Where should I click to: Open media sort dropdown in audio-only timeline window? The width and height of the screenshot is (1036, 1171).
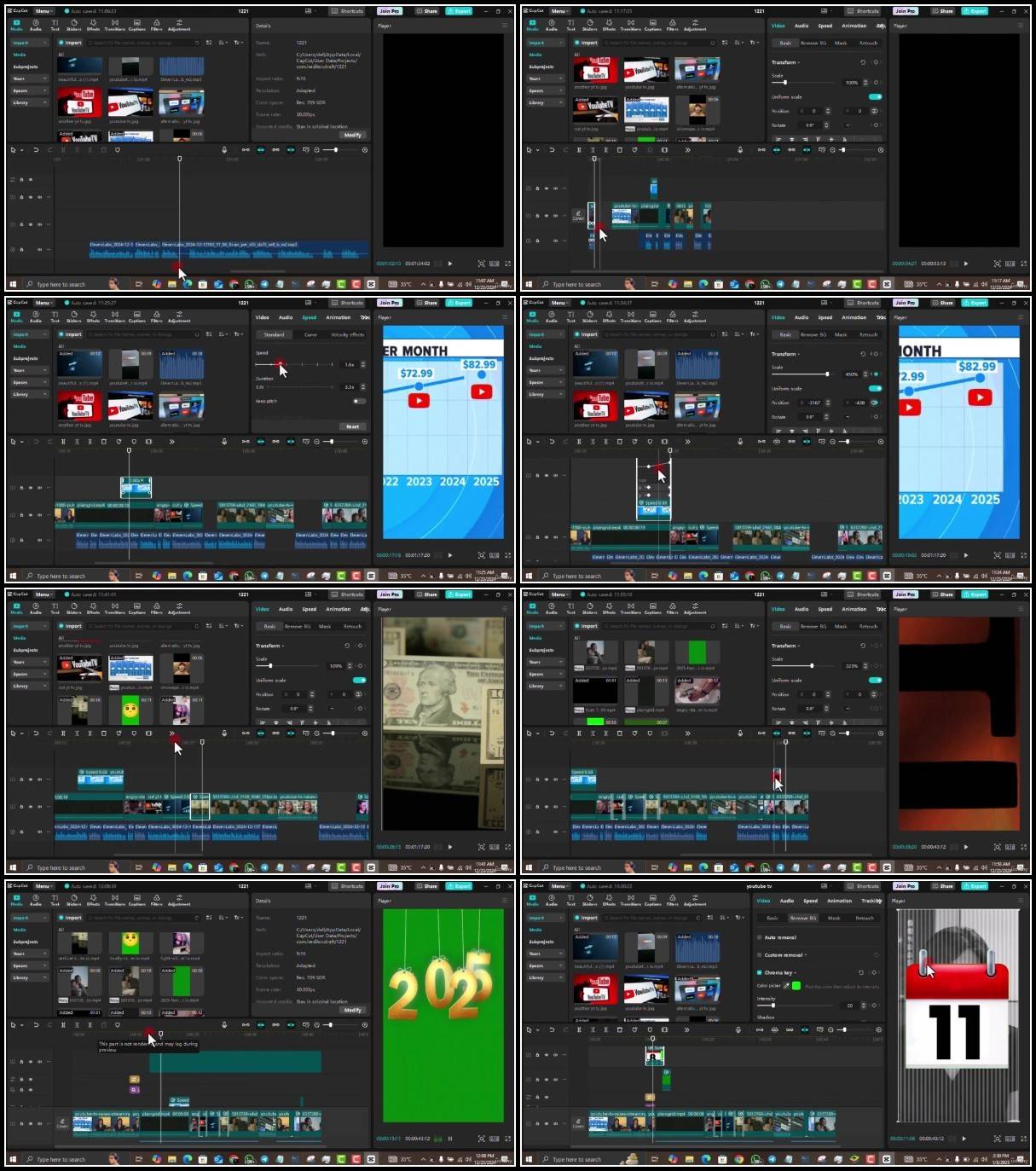click(x=223, y=43)
